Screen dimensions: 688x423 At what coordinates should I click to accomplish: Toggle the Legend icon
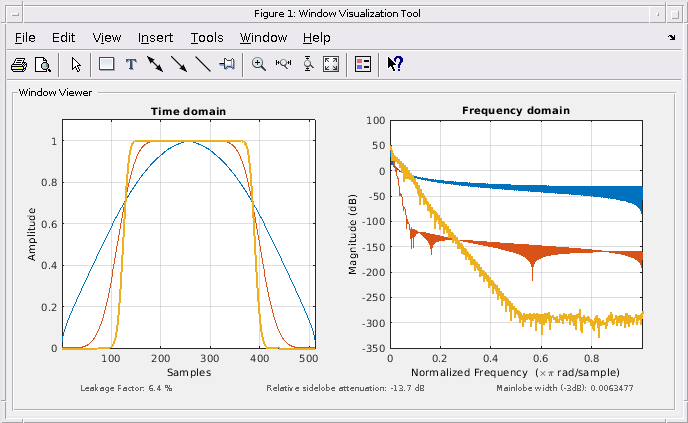[363, 64]
